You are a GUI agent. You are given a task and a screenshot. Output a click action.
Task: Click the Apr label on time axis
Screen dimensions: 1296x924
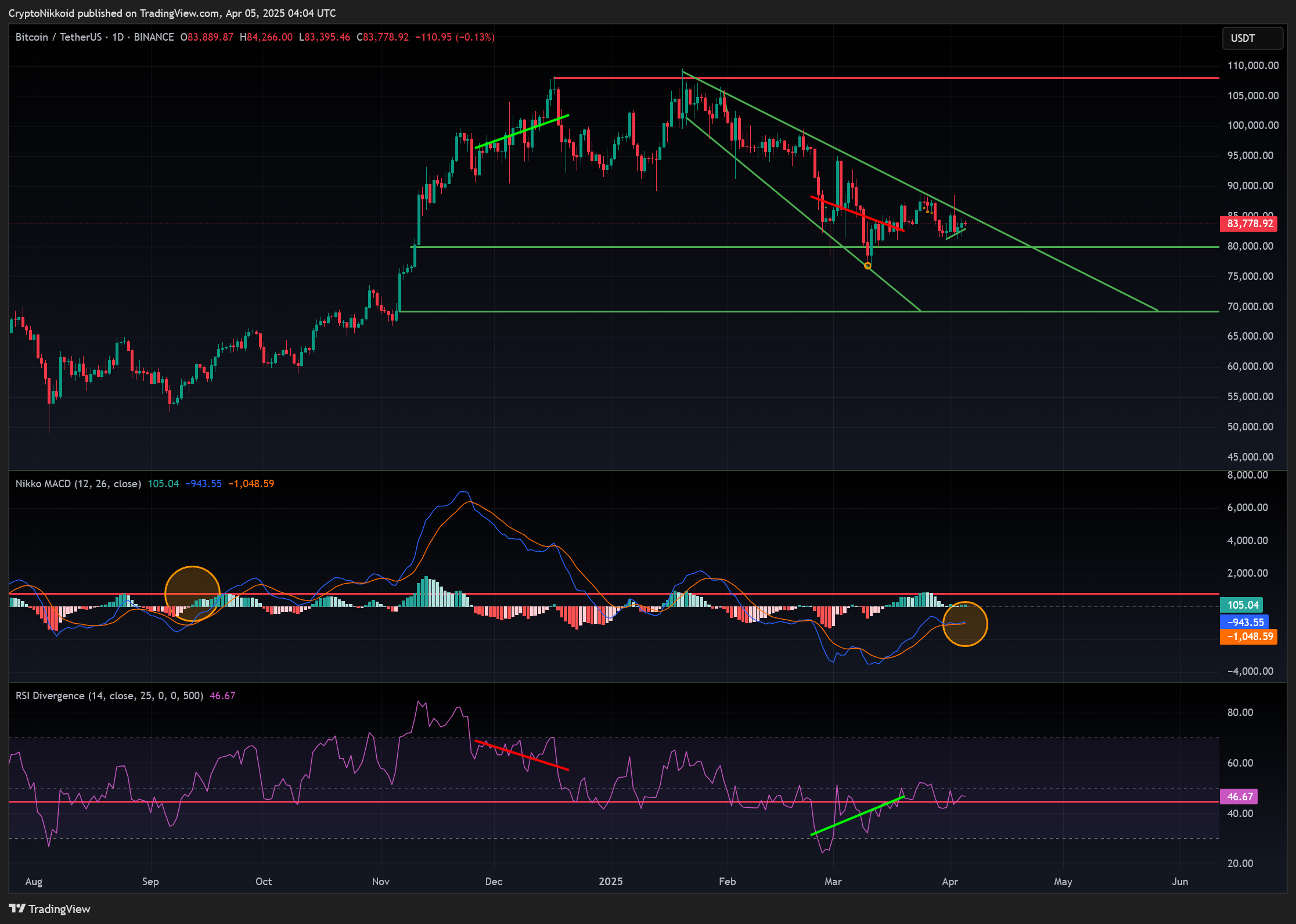pos(950,882)
